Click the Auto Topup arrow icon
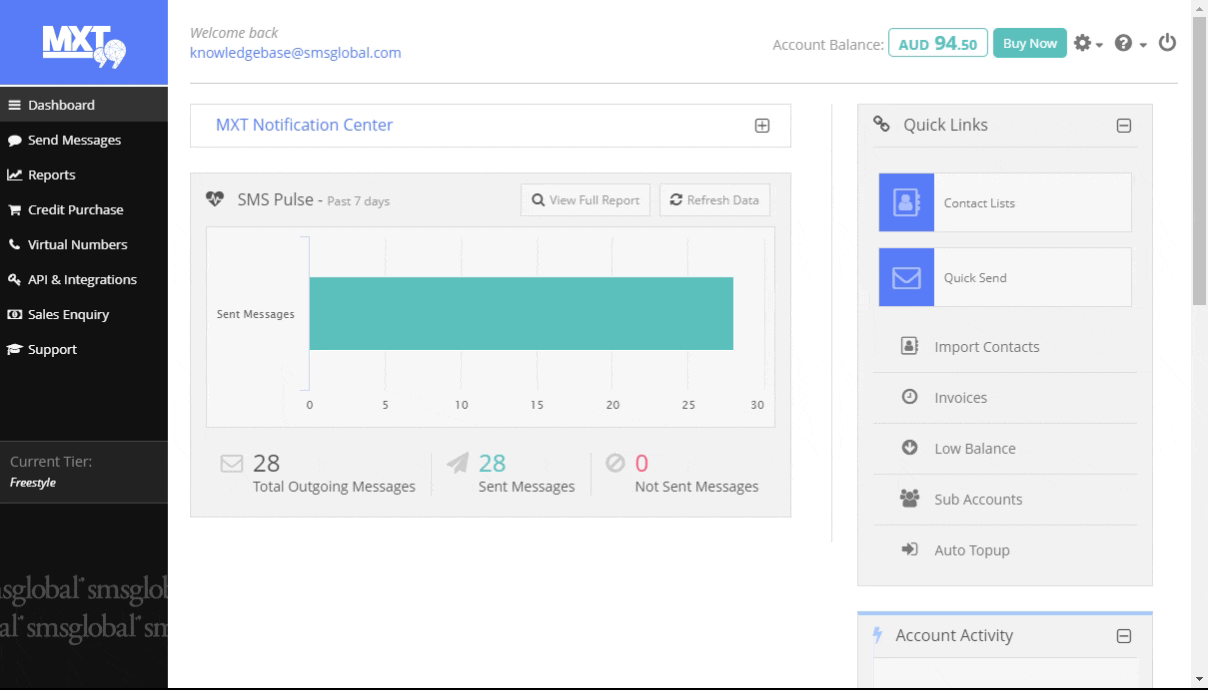Screen dimensions: 1208x690 910,550
